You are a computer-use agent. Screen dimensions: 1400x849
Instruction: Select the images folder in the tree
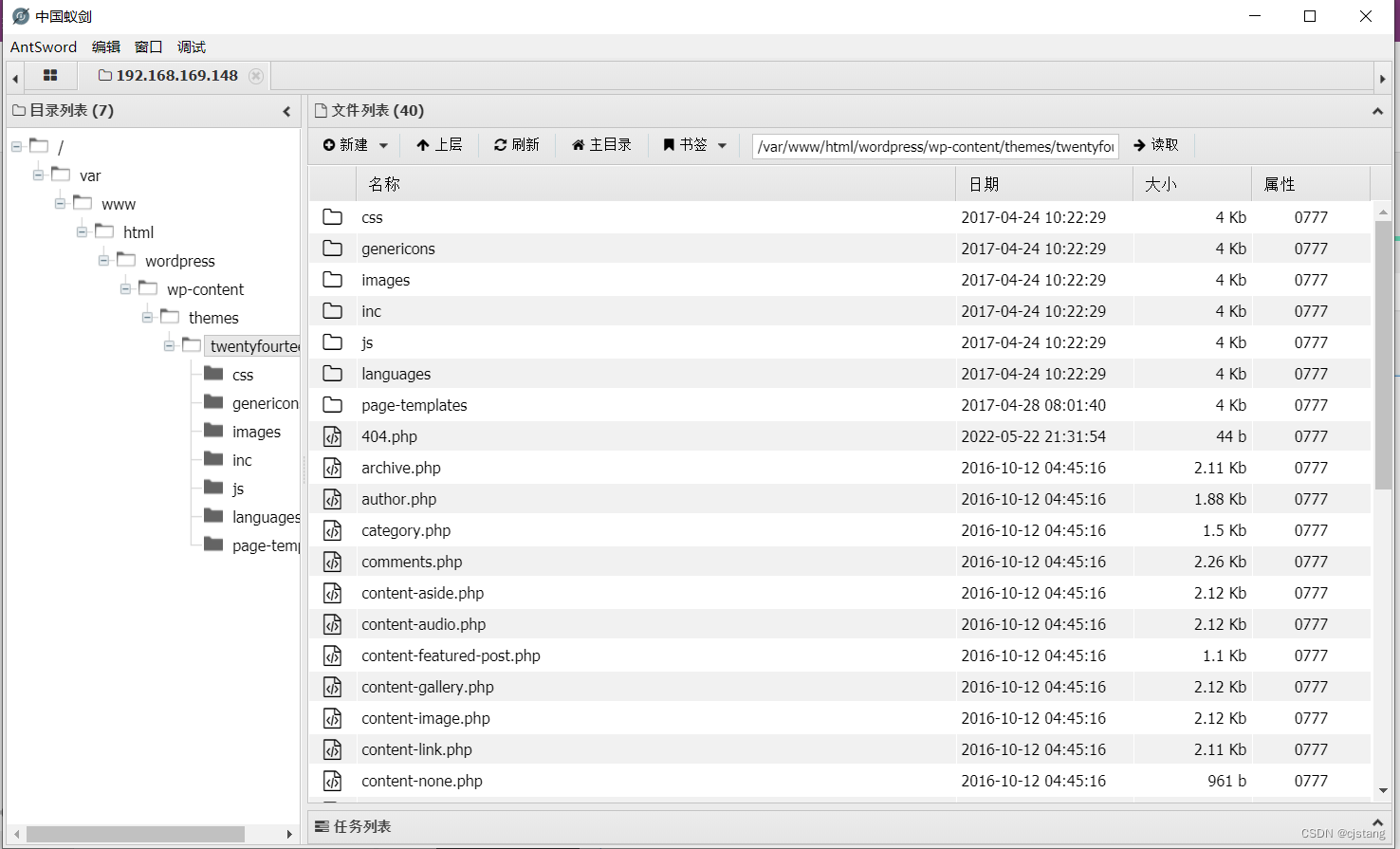(256, 432)
